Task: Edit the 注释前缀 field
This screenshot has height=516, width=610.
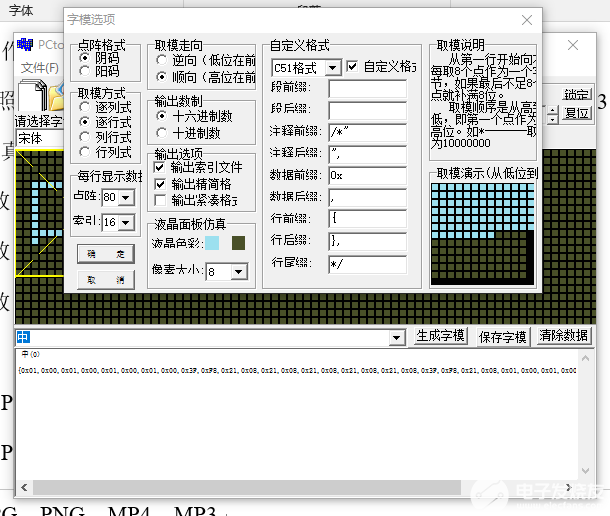Action: [x=367, y=132]
